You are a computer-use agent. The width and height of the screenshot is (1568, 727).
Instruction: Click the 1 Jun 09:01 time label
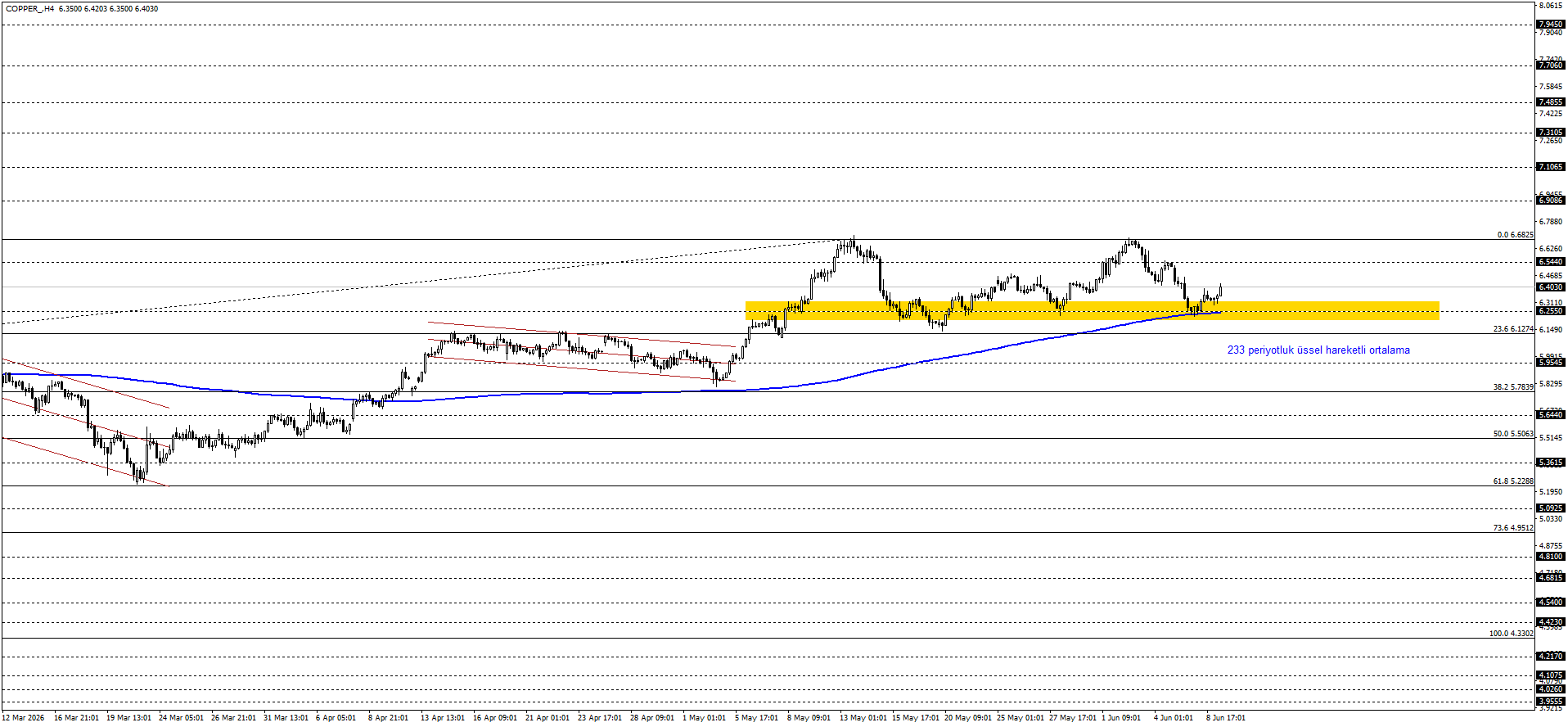pos(1122,718)
